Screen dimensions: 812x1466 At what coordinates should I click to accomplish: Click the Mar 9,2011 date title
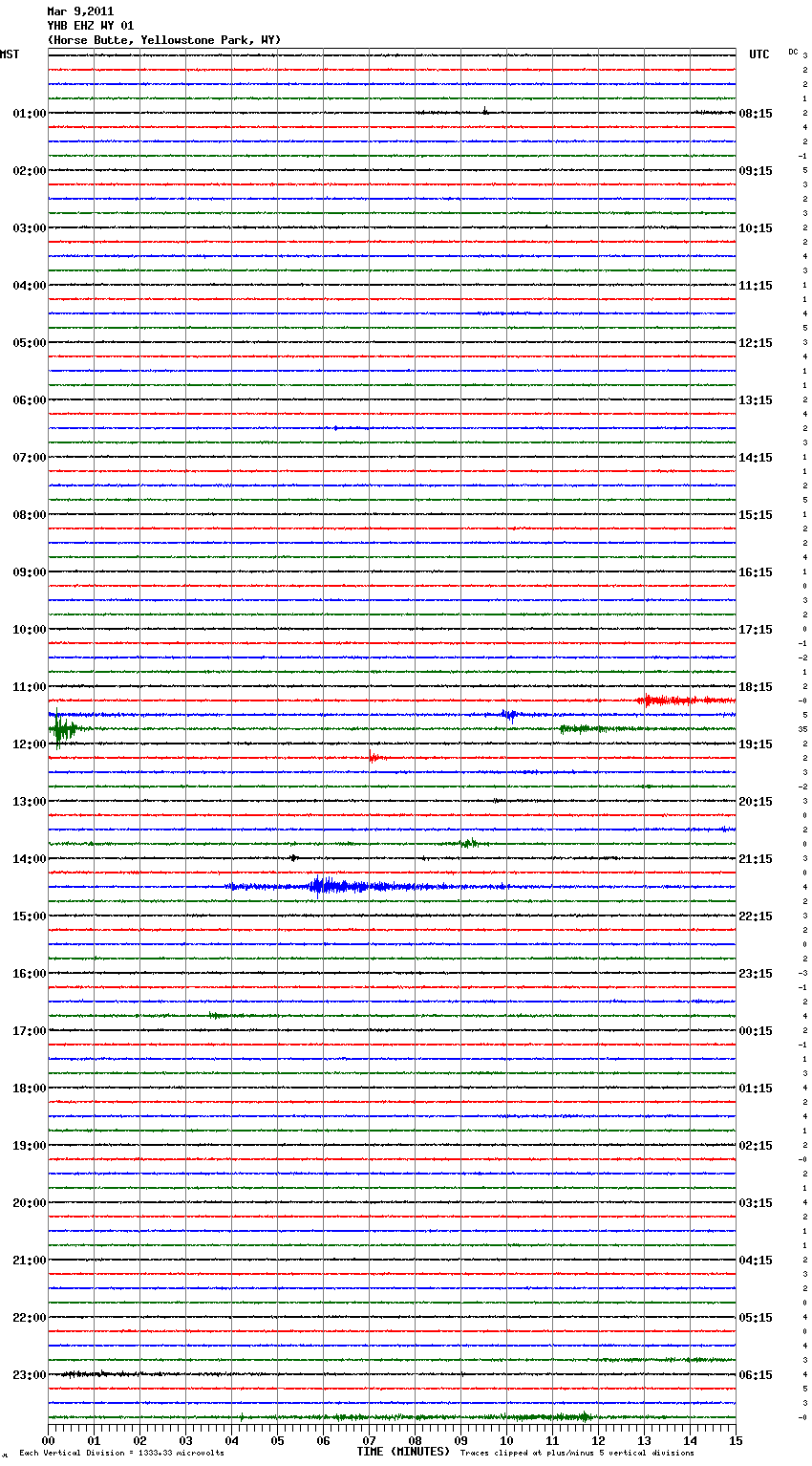[80, 11]
